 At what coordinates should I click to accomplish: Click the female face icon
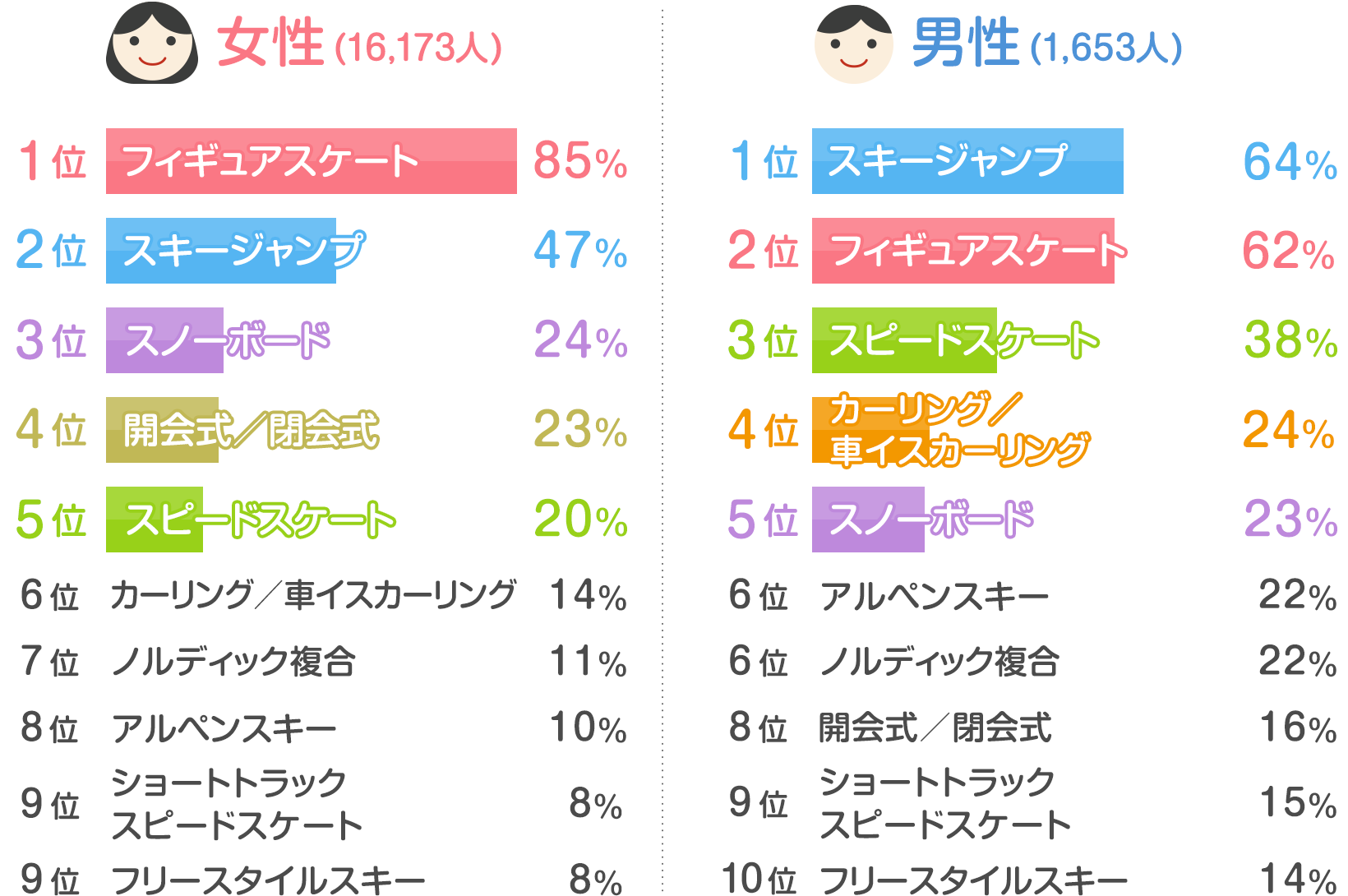(152, 44)
